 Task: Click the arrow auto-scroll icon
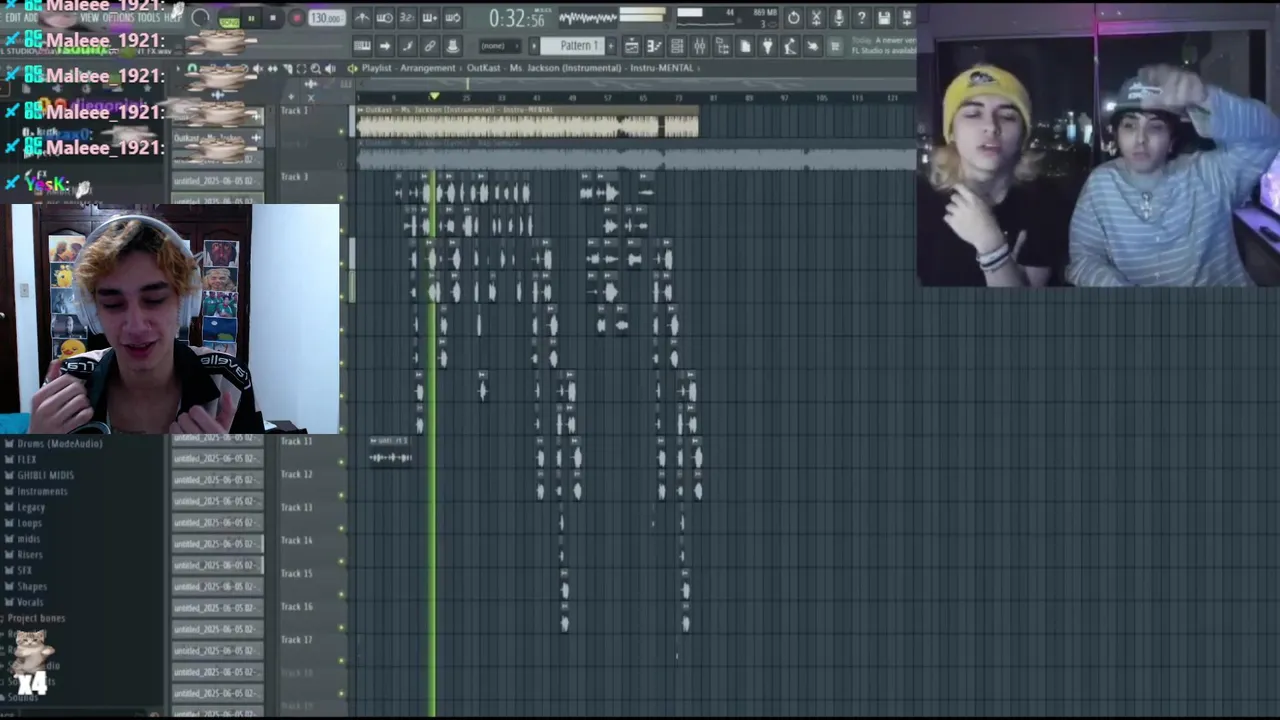tap(384, 46)
